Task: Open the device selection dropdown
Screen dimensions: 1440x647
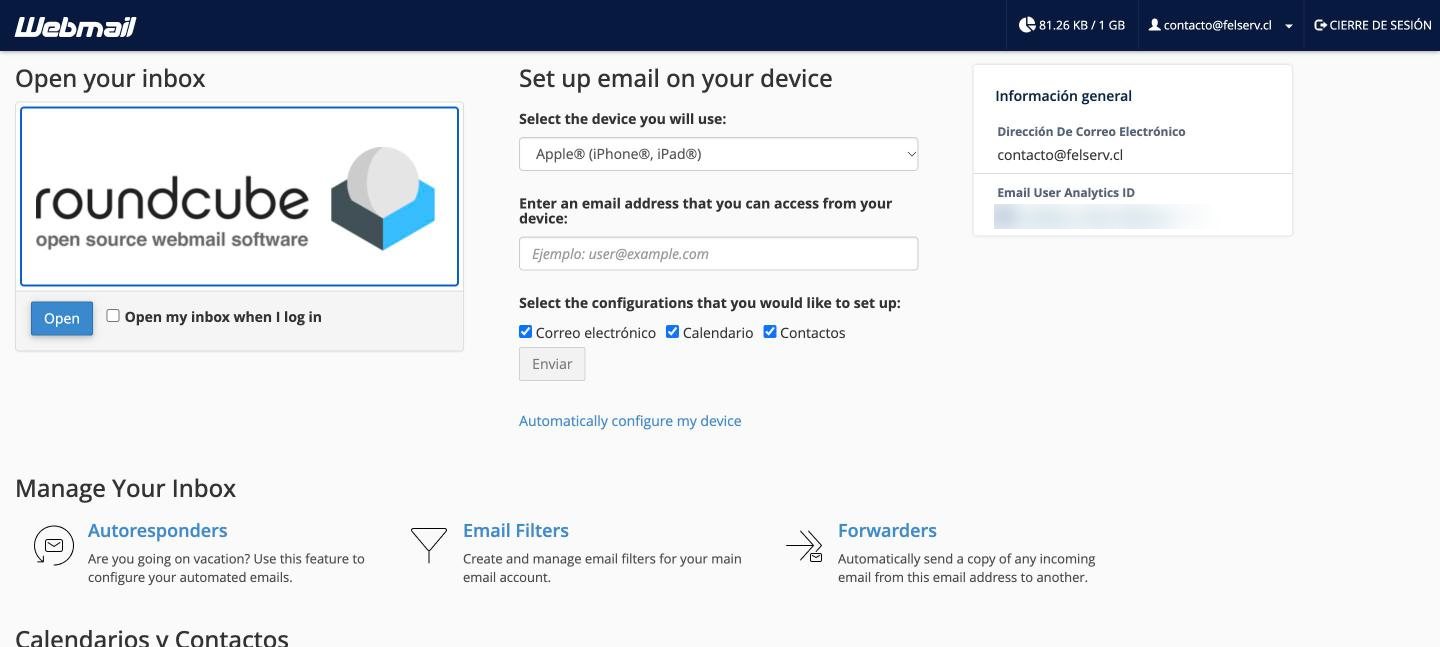Action: tap(718, 154)
